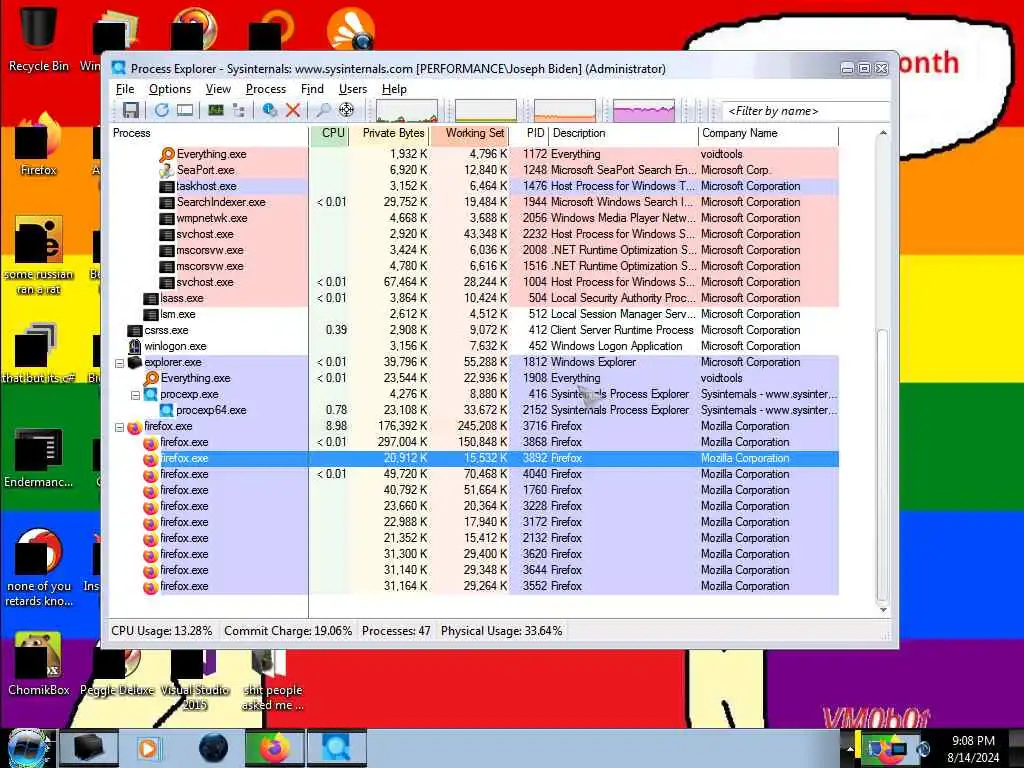
Task: Sort by the PID column header
Action: [x=529, y=133]
